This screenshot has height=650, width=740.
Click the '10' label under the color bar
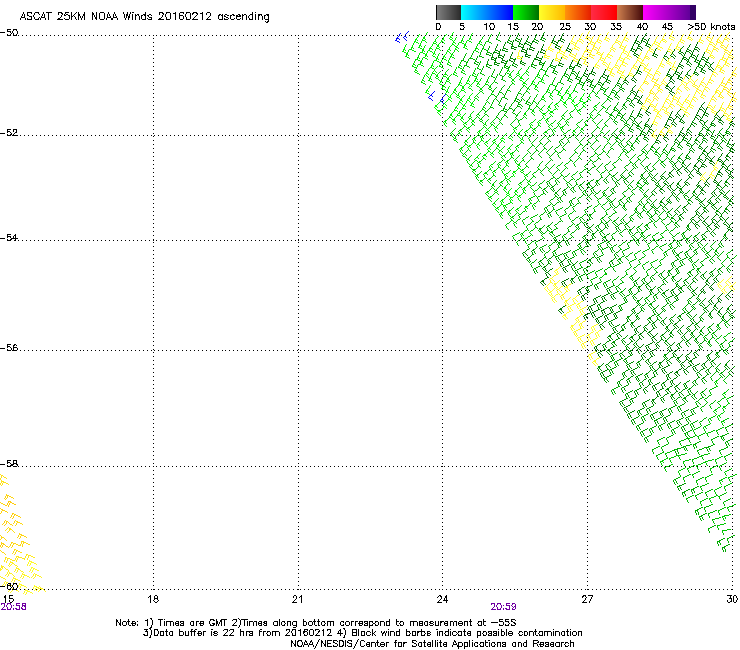489,27
